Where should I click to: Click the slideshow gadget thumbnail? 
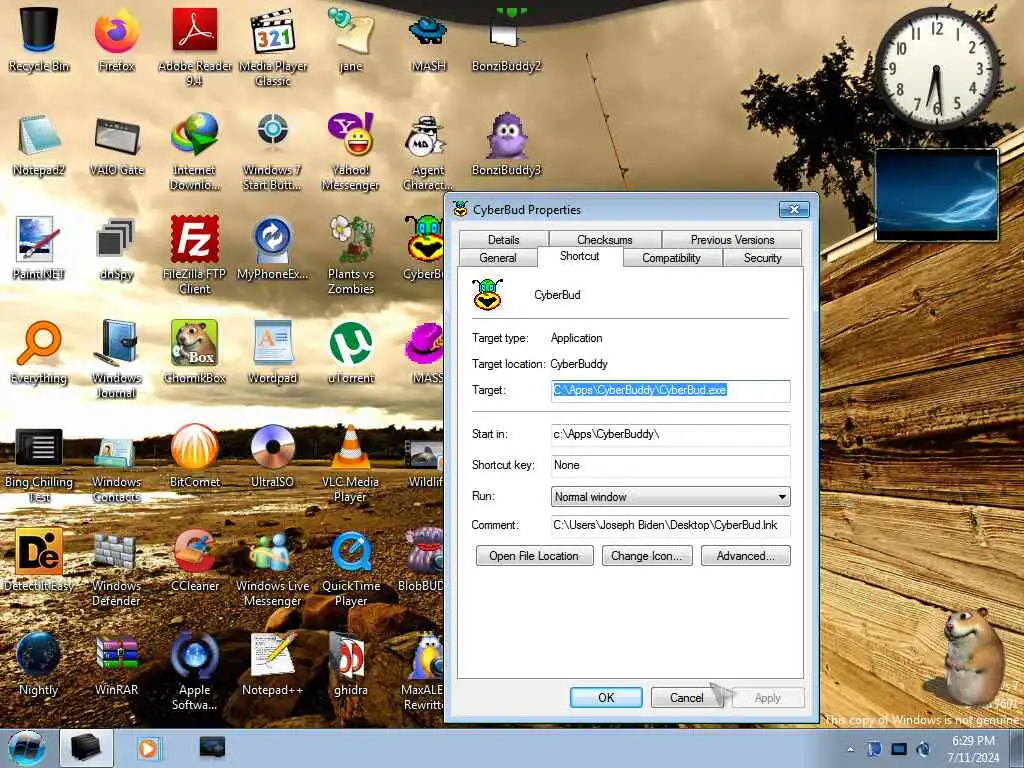936,195
